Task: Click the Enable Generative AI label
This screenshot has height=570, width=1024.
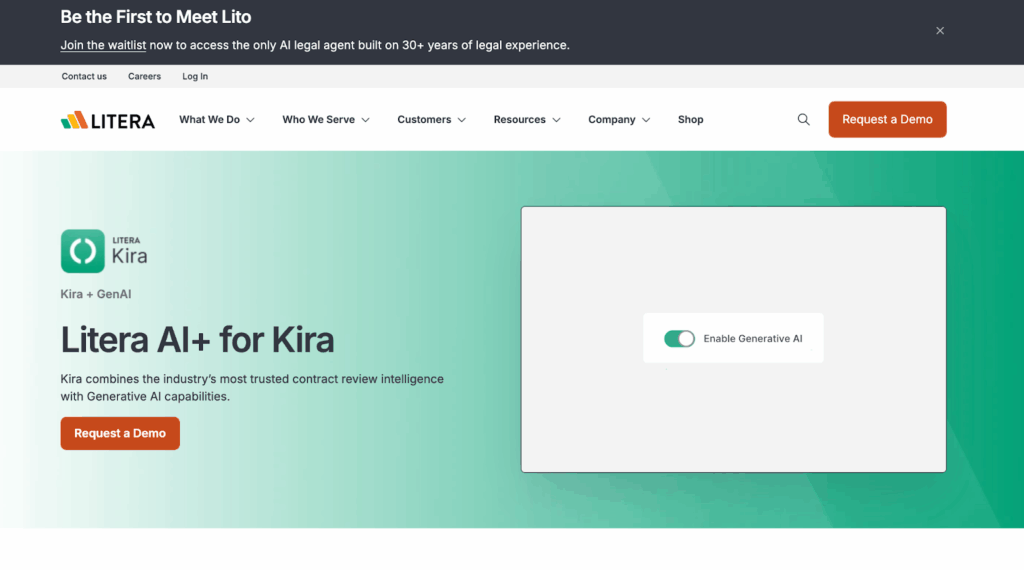Action: [x=753, y=338]
